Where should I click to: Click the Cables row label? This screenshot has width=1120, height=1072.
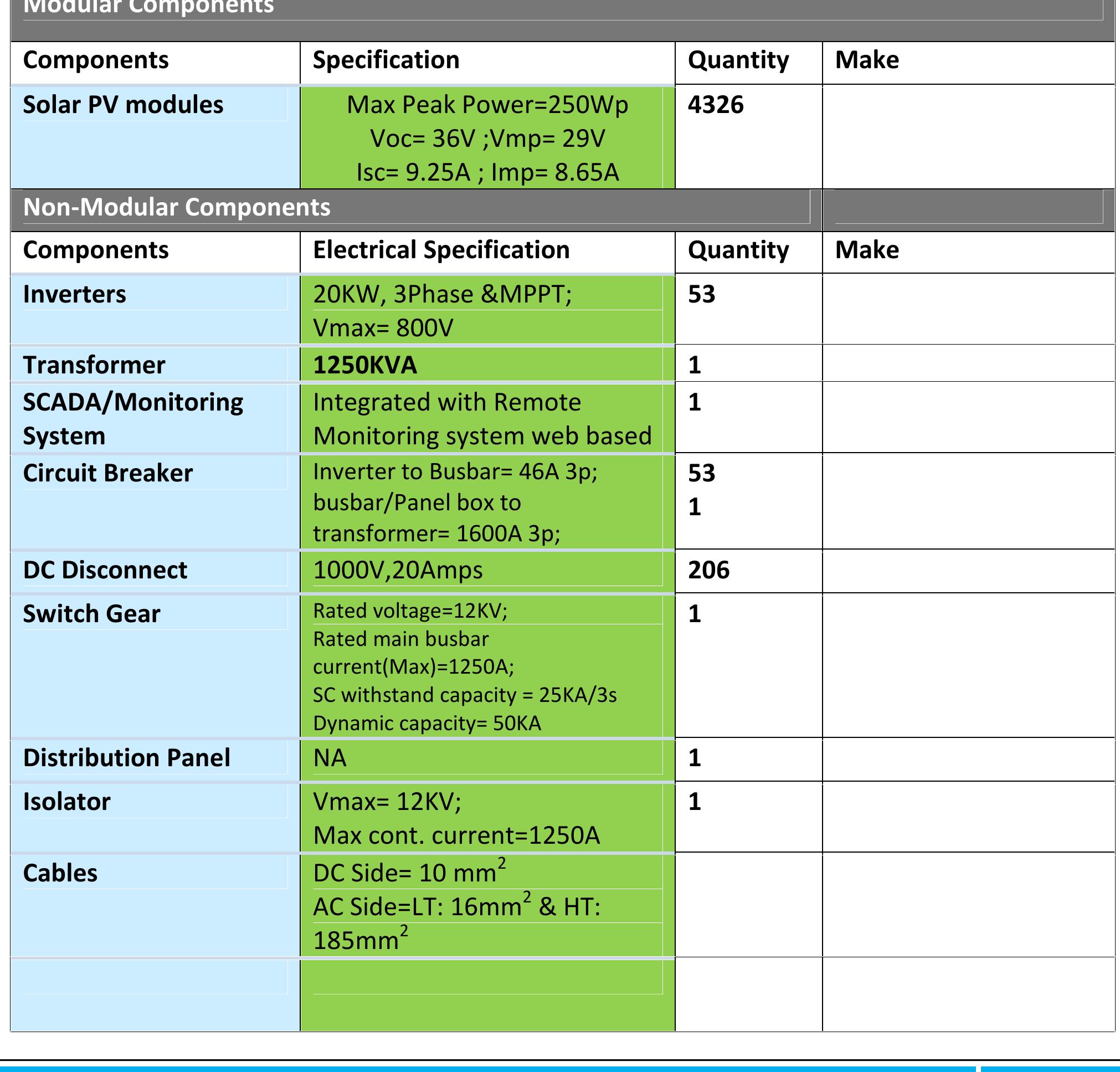(60, 873)
